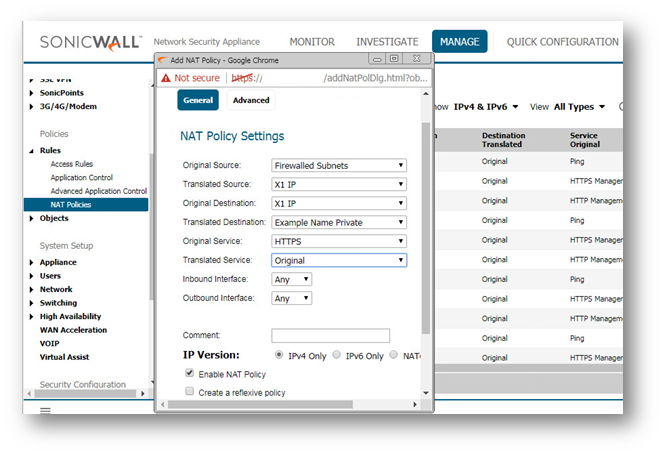Select NAT Policies in sidebar
The height and width of the screenshot is (456, 665).
(x=86, y=204)
